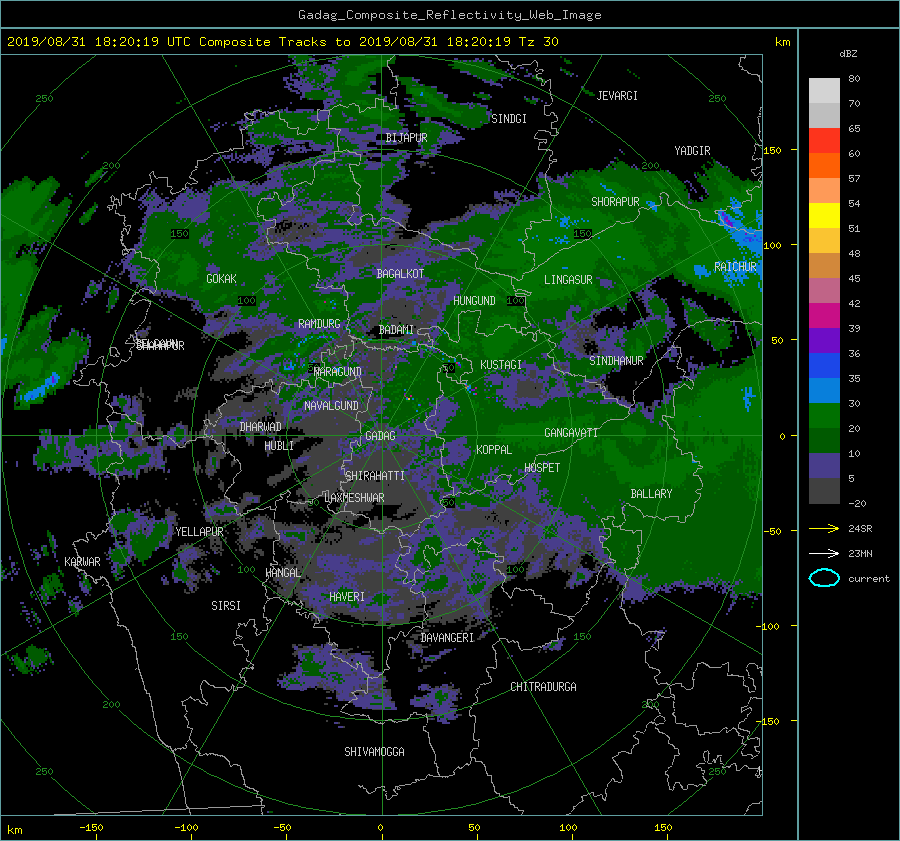900x841 pixels.
Task: Click the white 23MN arrow legend icon
Action: point(824,553)
